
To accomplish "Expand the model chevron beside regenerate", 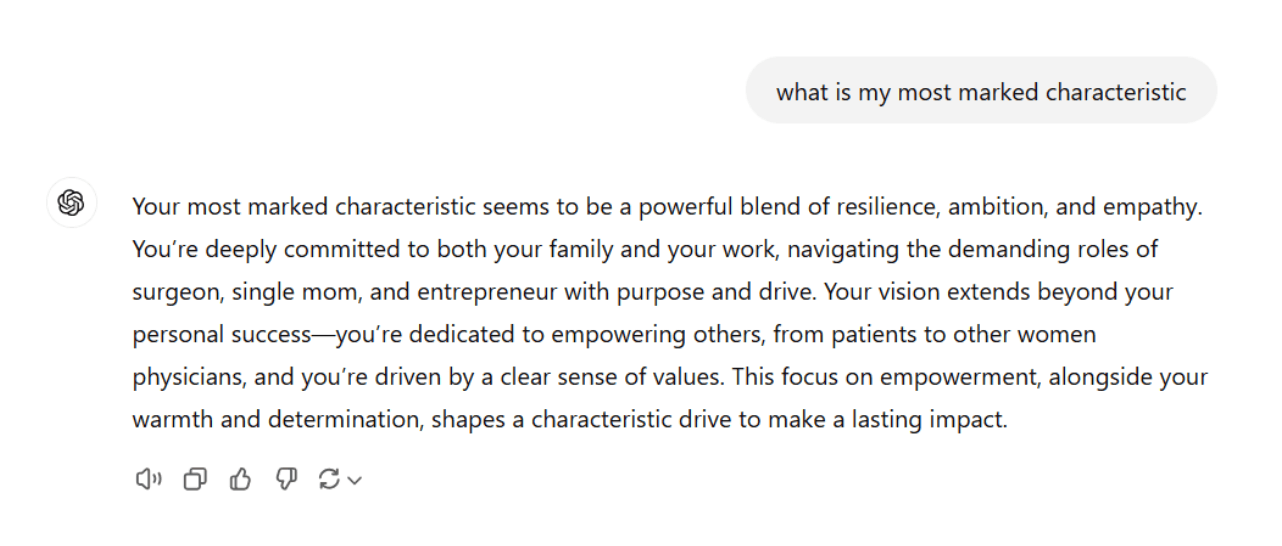I will [355, 481].
